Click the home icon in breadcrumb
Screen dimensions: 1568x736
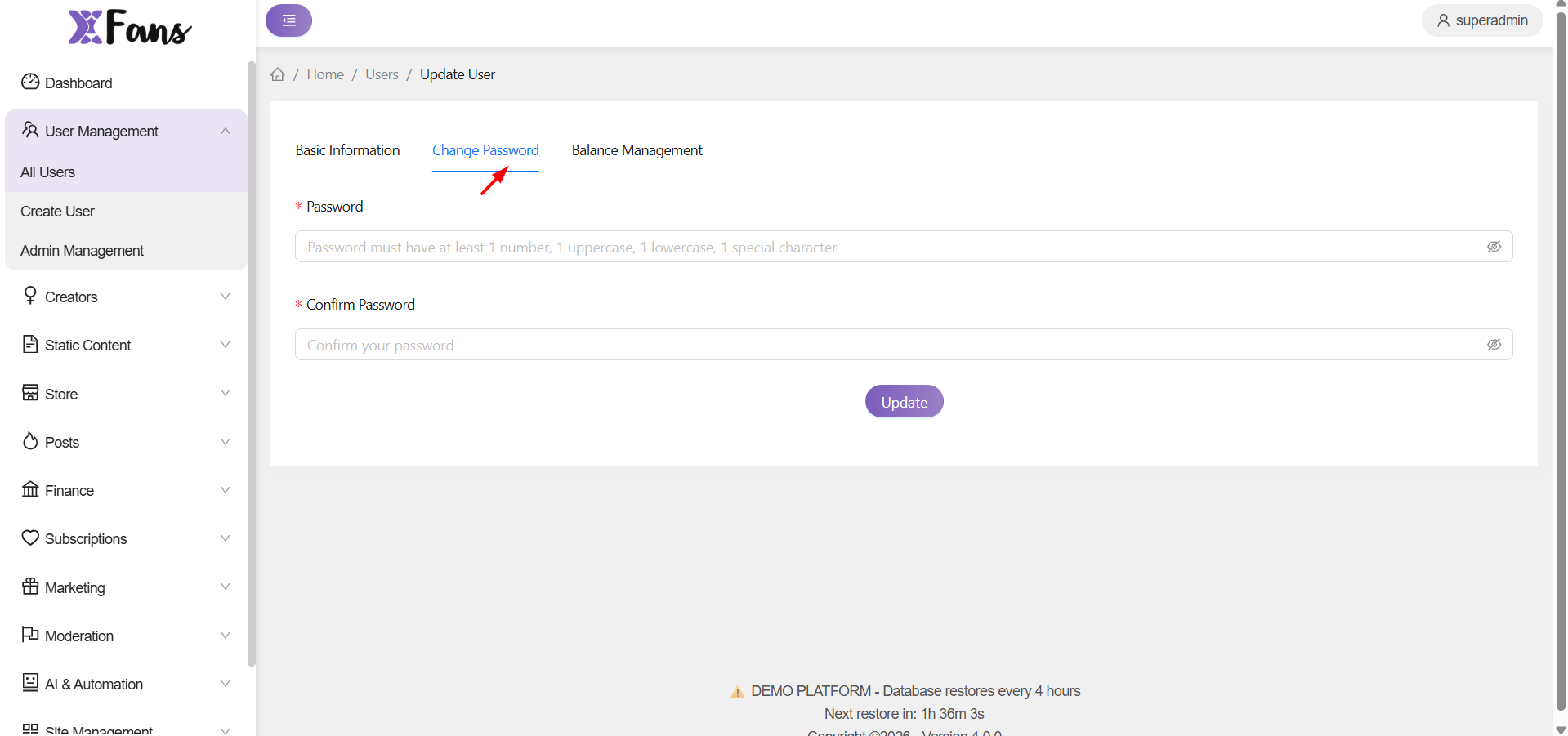point(278,74)
